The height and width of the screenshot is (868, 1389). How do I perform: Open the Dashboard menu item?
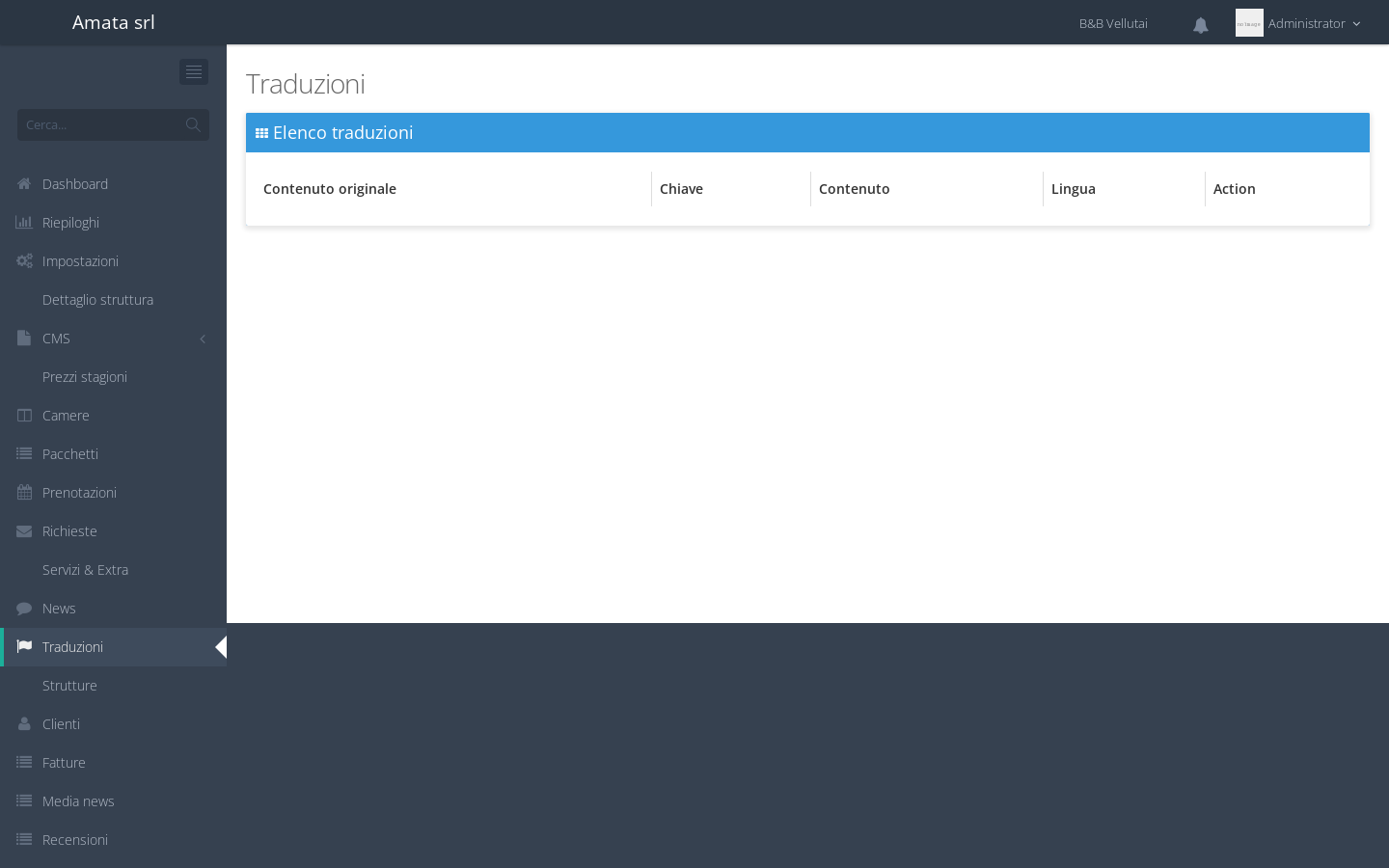point(113,184)
